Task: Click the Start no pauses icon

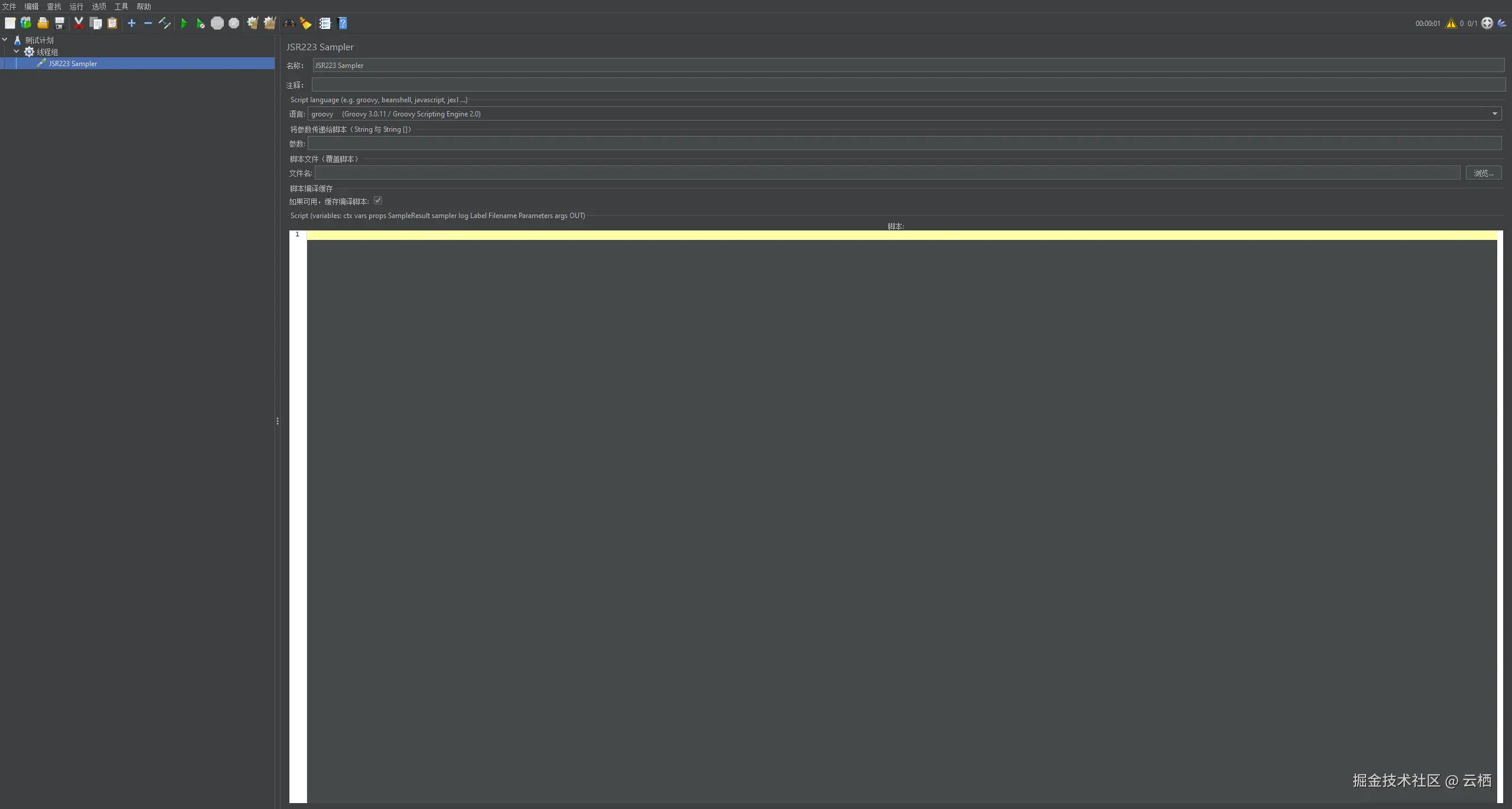Action: pyautogui.click(x=201, y=24)
